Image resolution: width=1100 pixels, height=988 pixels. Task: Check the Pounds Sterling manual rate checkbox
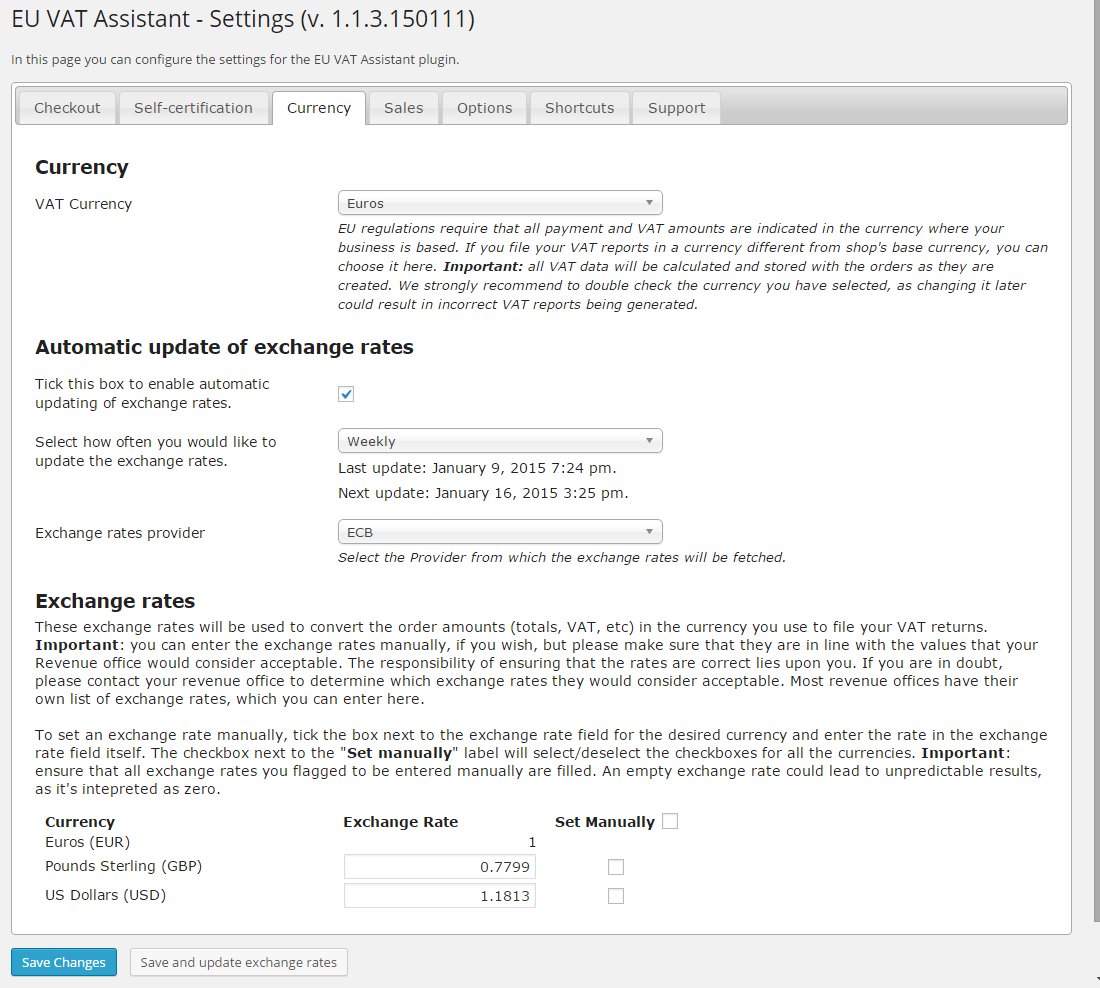616,867
